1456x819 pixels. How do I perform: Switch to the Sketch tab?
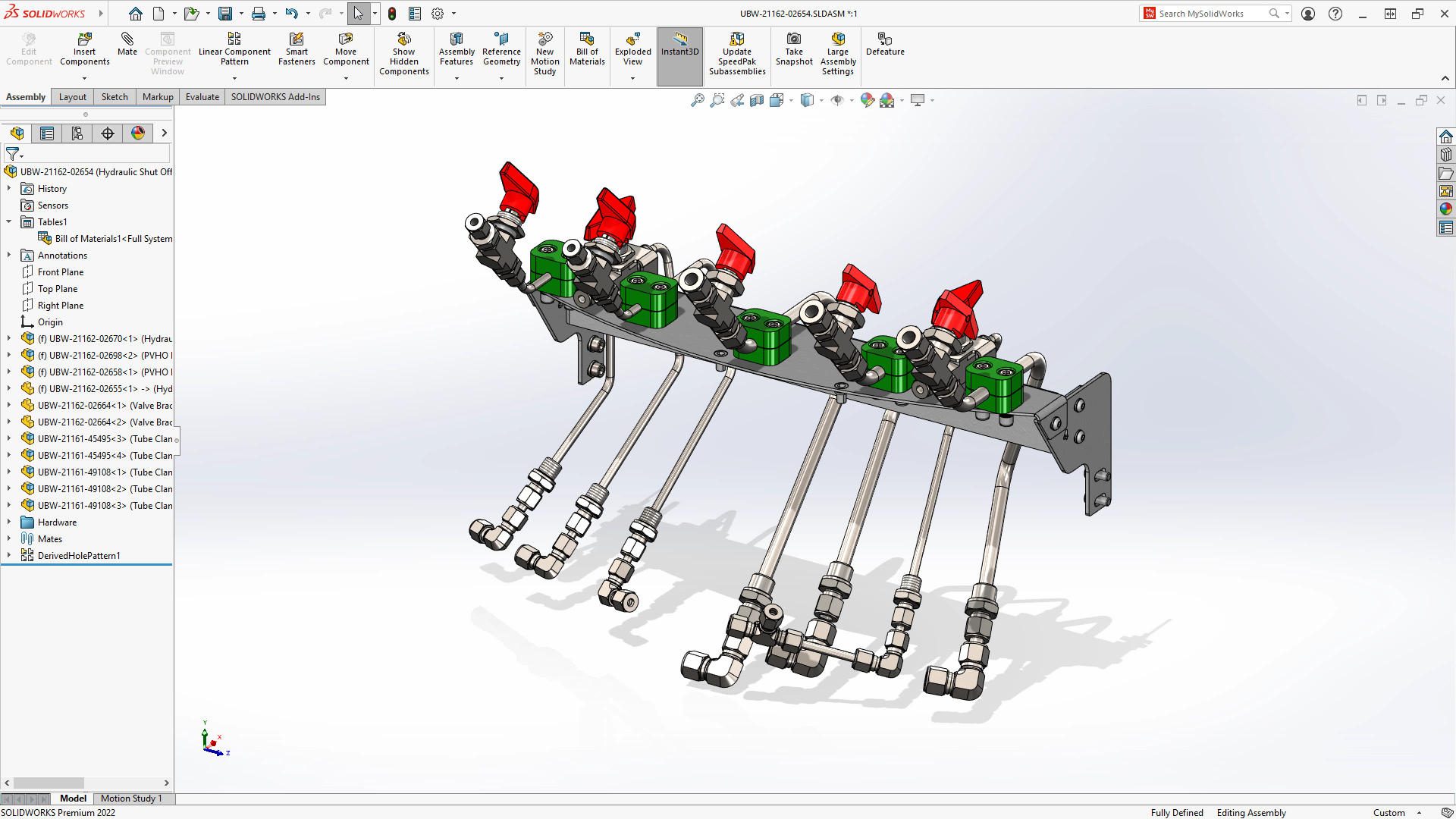(x=114, y=96)
